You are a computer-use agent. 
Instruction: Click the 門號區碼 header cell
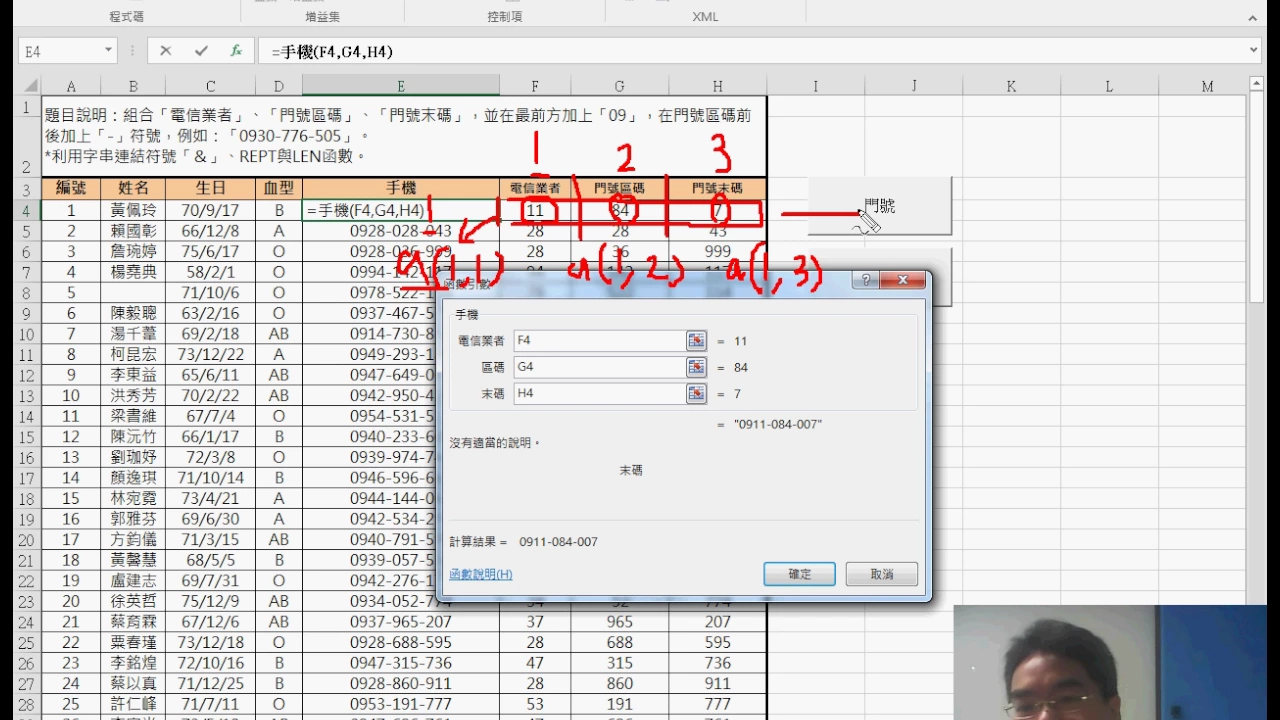pos(620,188)
